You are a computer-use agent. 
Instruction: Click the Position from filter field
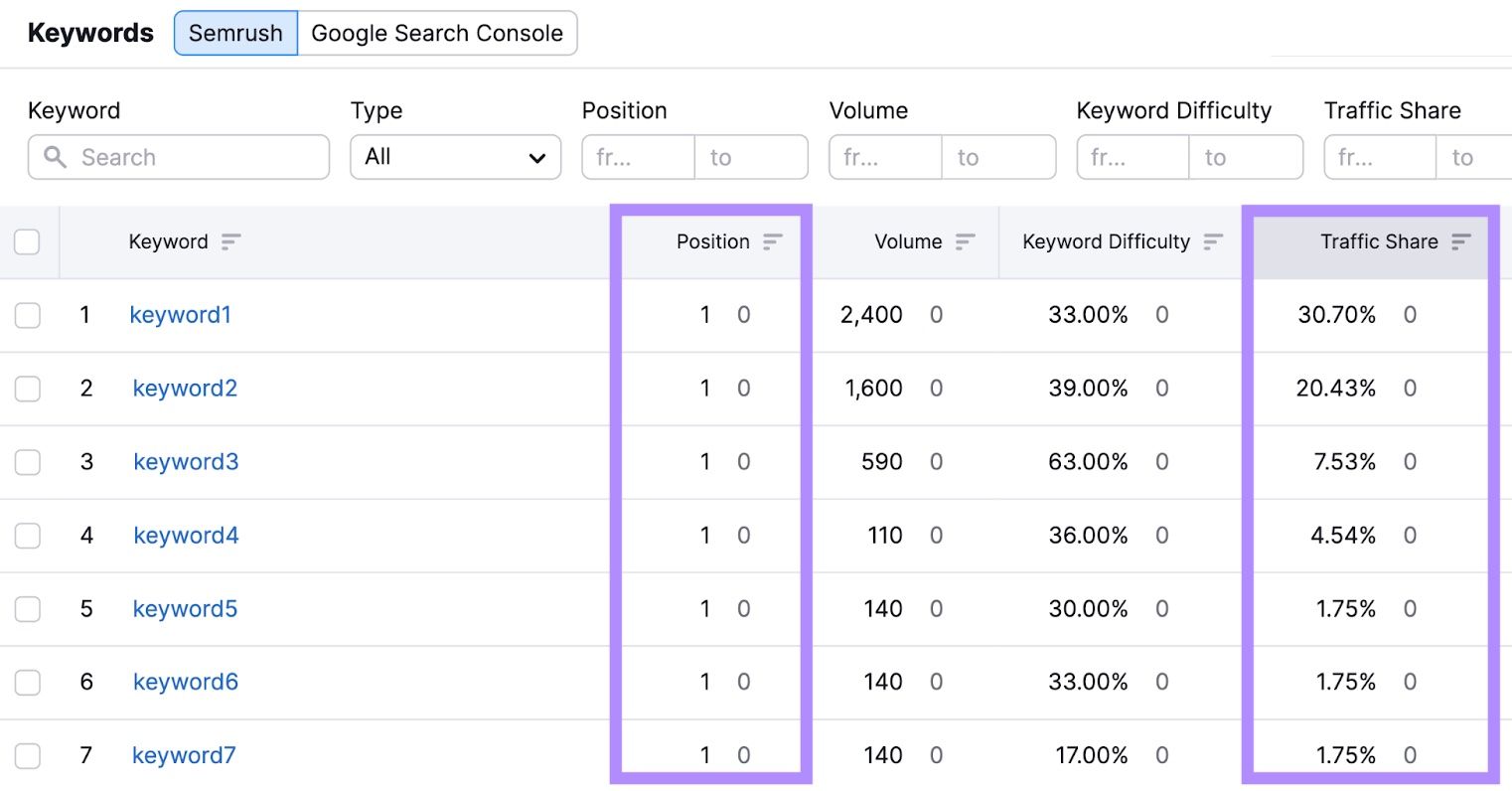coord(638,157)
